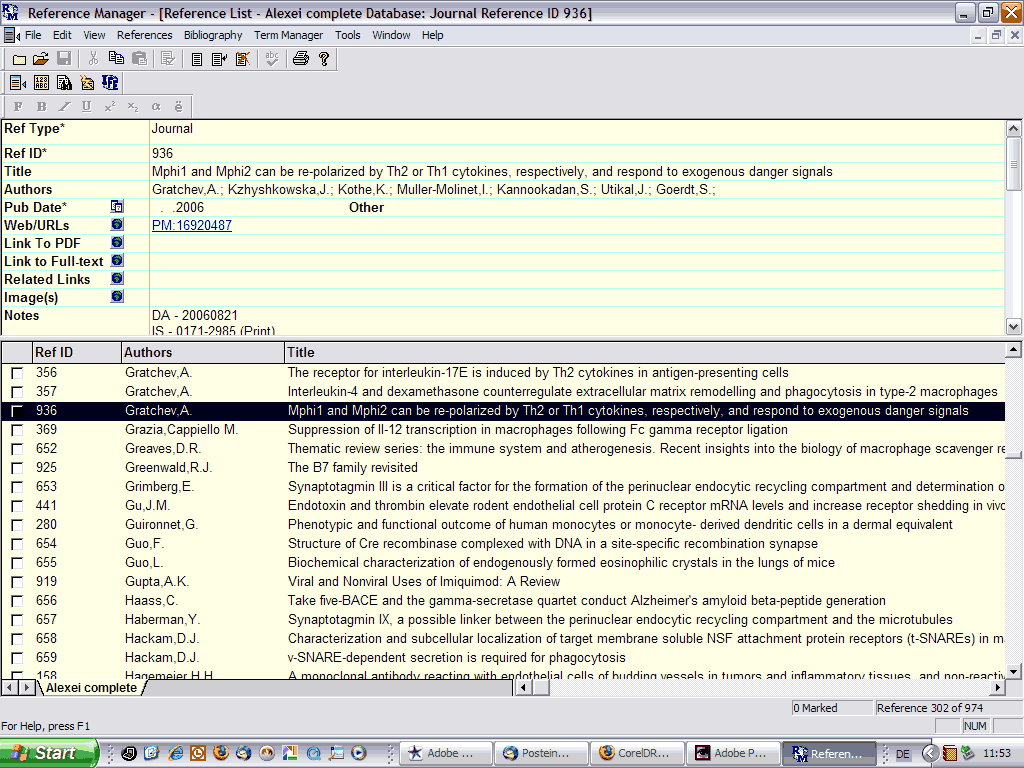Click the Cut scissors icon
Screen dimensions: 1024x768
click(x=93, y=59)
